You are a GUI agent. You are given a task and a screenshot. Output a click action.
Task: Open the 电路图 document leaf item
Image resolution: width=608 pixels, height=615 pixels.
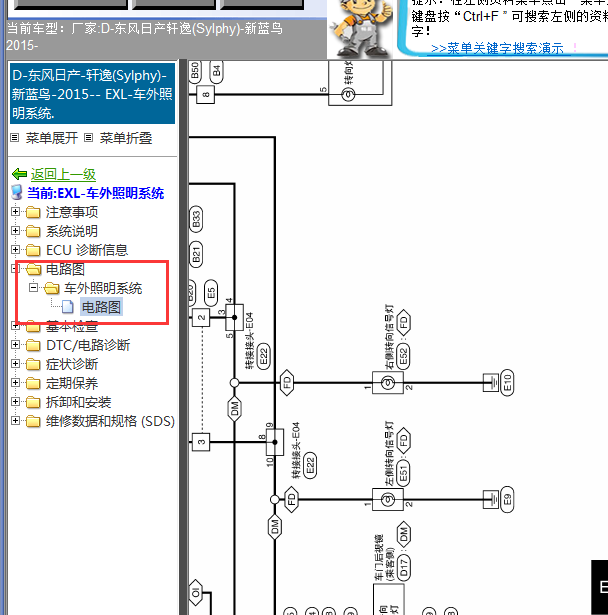point(101,307)
